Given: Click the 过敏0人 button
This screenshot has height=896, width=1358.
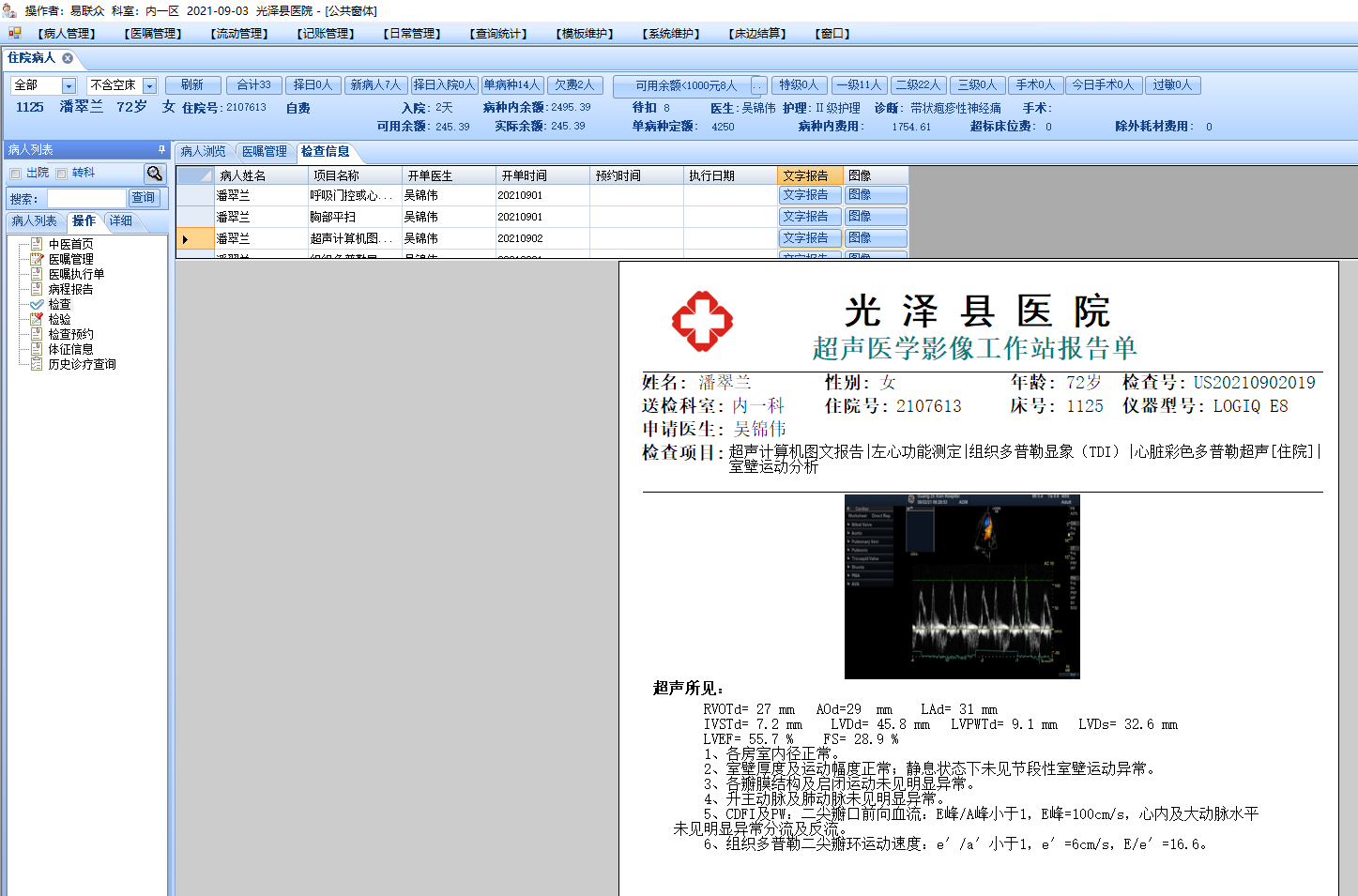Looking at the screenshot, I should pyautogui.click(x=1172, y=85).
